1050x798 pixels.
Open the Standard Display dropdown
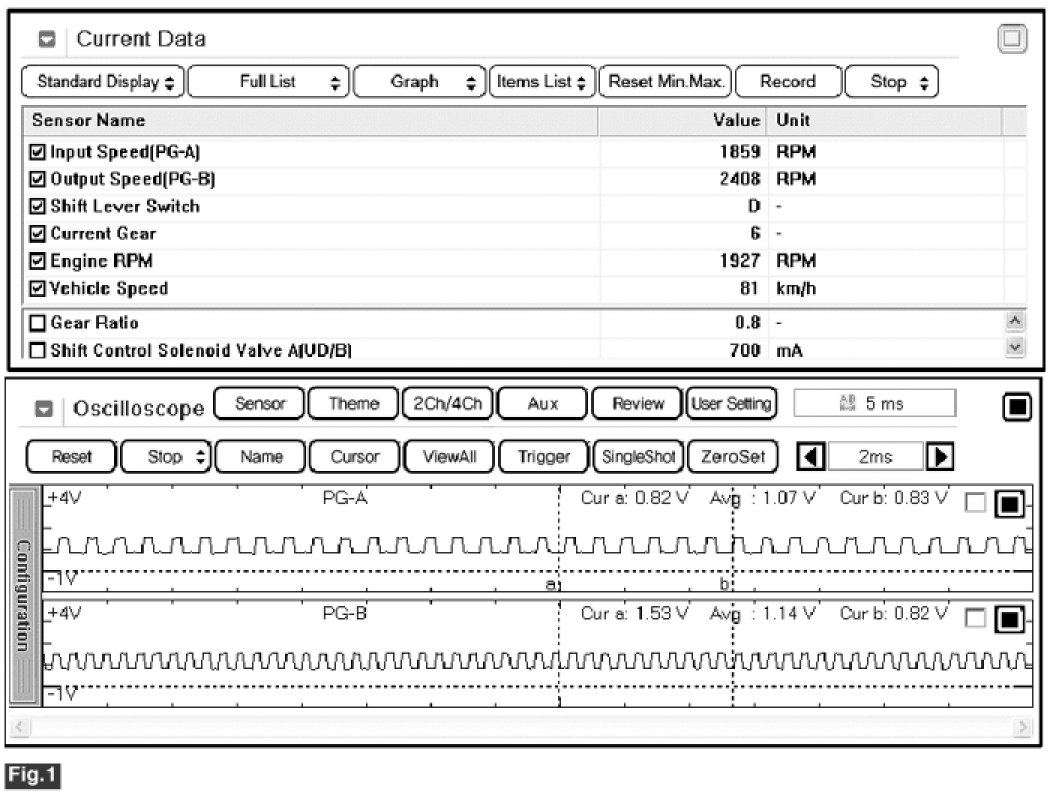click(104, 82)
